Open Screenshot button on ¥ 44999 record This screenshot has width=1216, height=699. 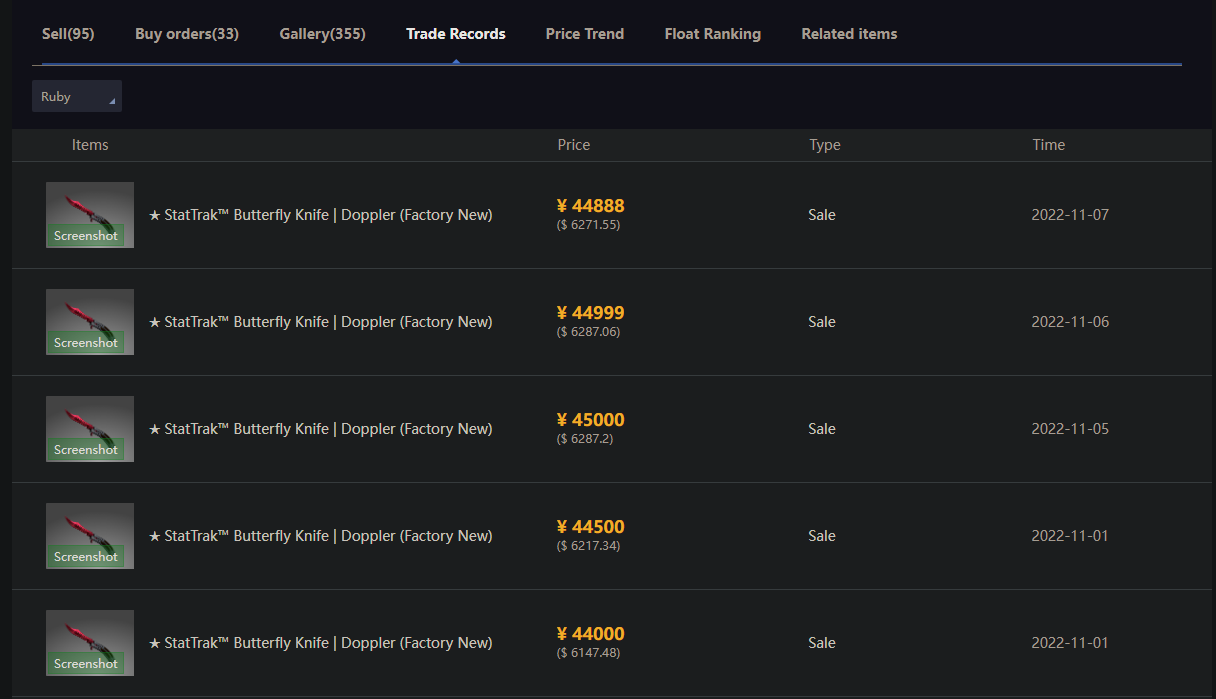pyautogui.click(x=86, y=343)
